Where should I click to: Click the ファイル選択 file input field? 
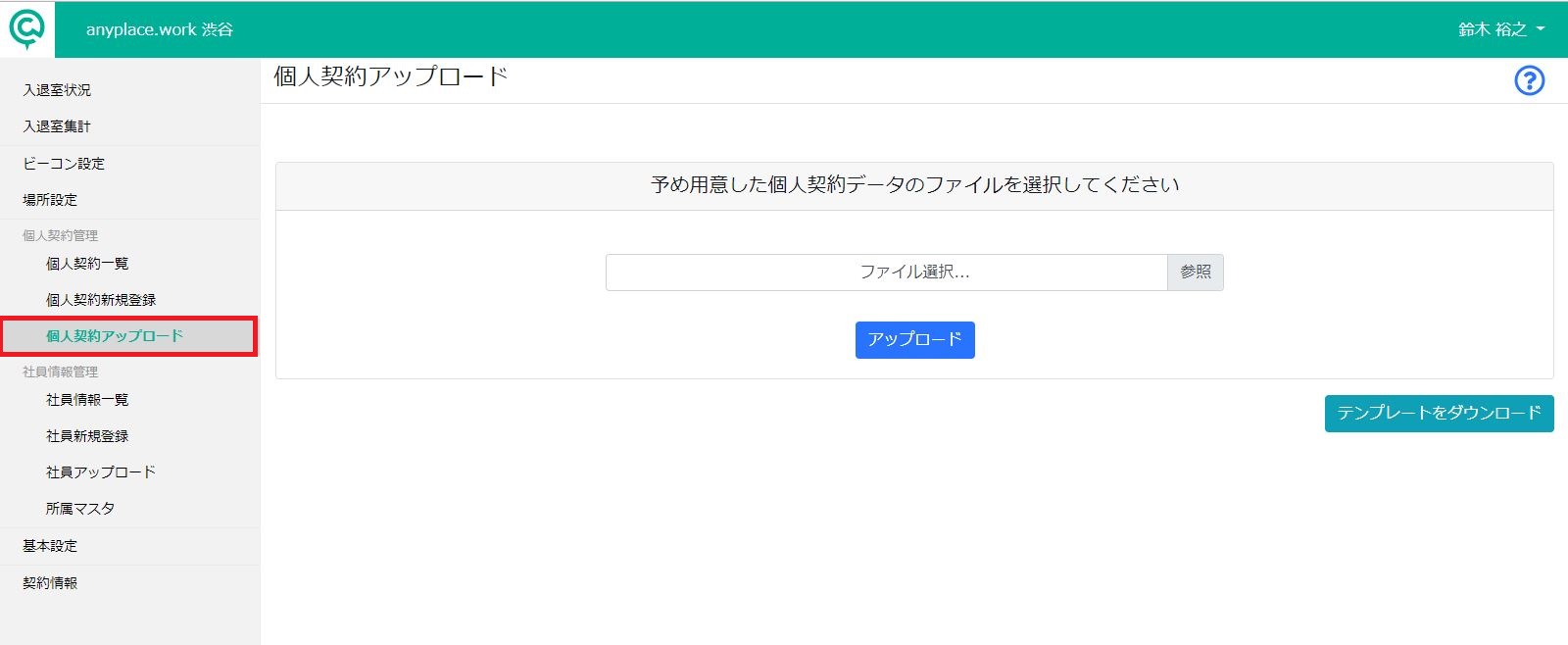pos(887,273)
